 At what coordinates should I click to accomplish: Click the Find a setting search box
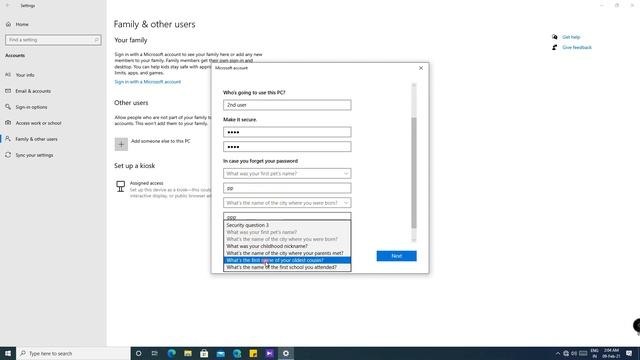(53, 40)
